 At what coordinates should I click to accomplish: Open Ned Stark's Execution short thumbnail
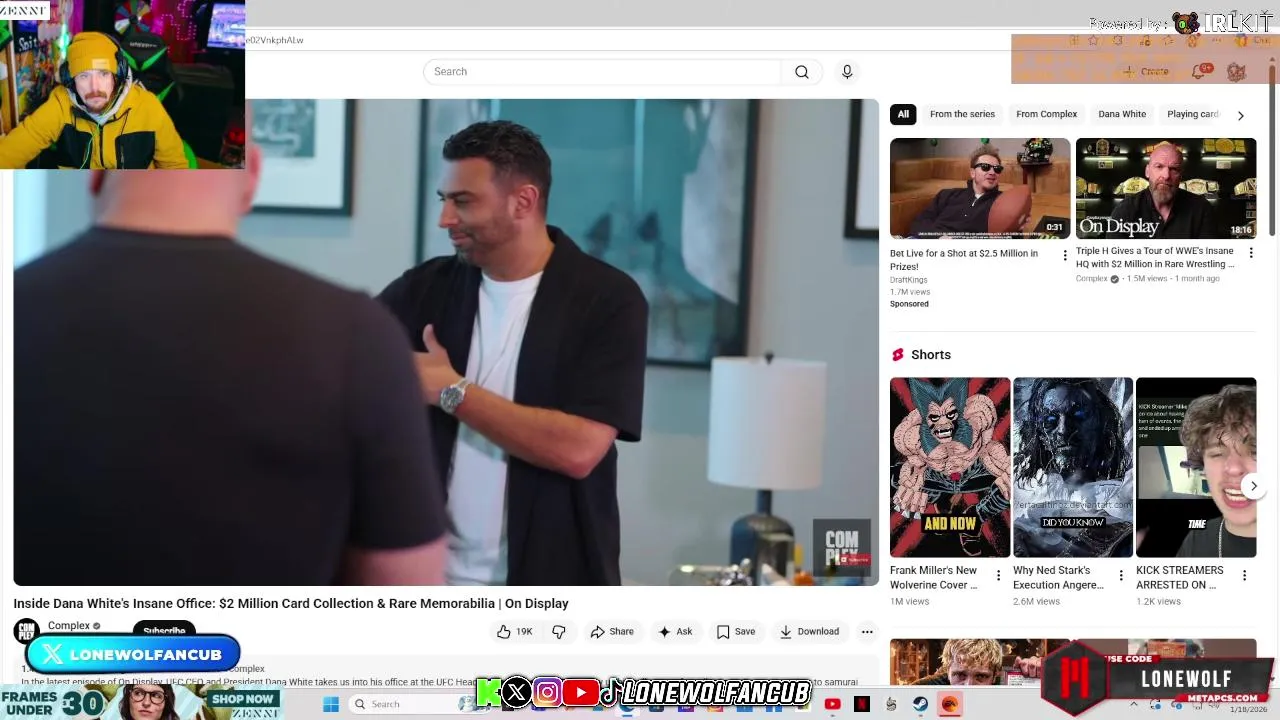[1073, 467]
